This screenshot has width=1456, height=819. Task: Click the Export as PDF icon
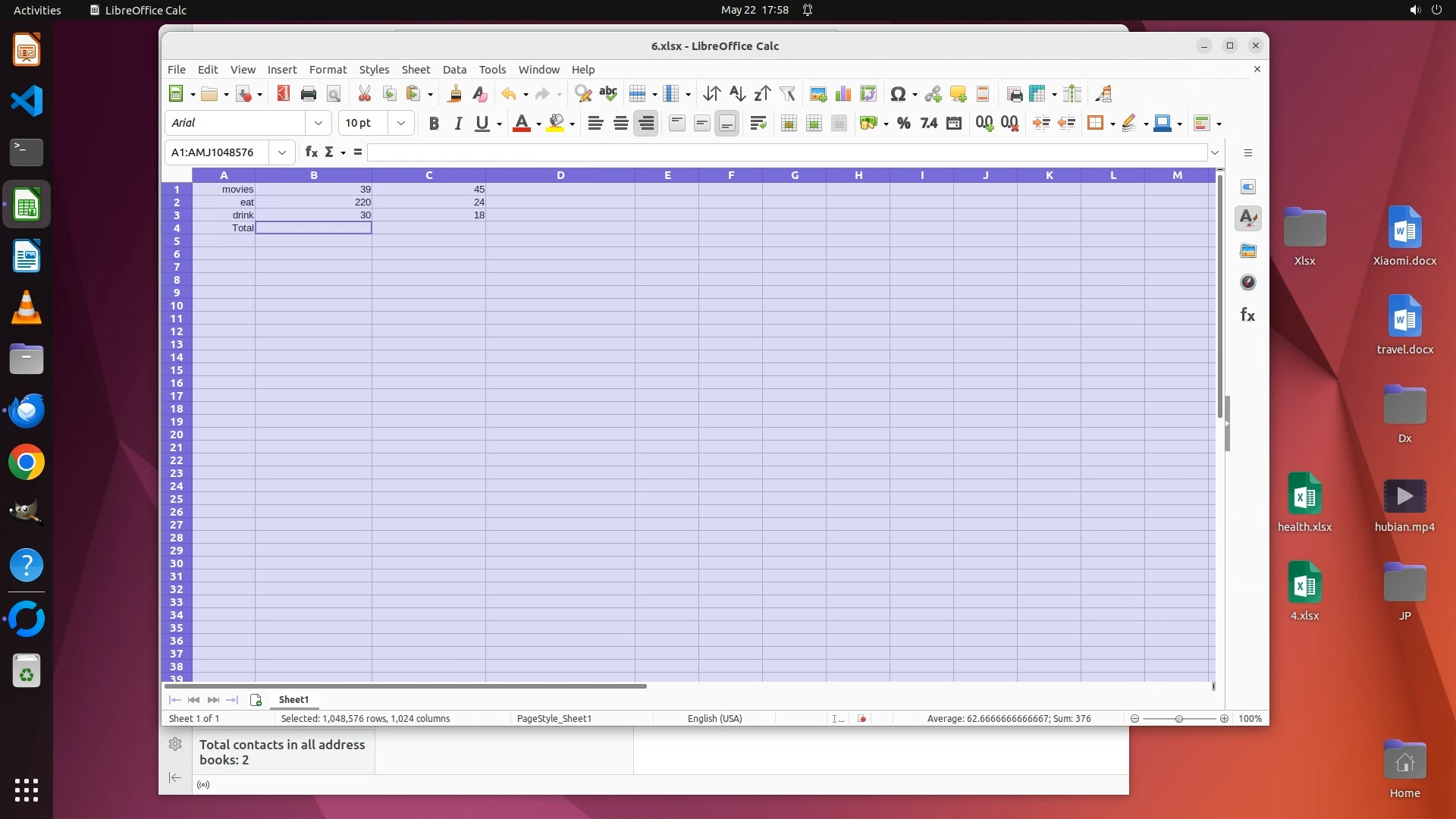click(x=283, y=94)
